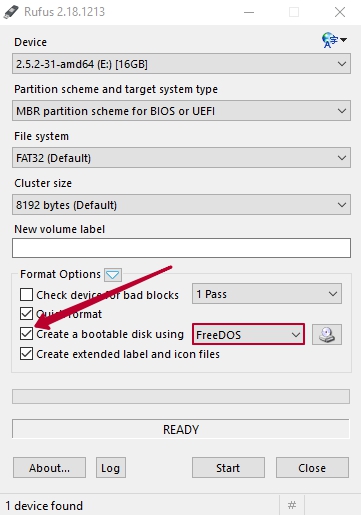Click the select ISO image disc icon

click(x=327, y=334)
